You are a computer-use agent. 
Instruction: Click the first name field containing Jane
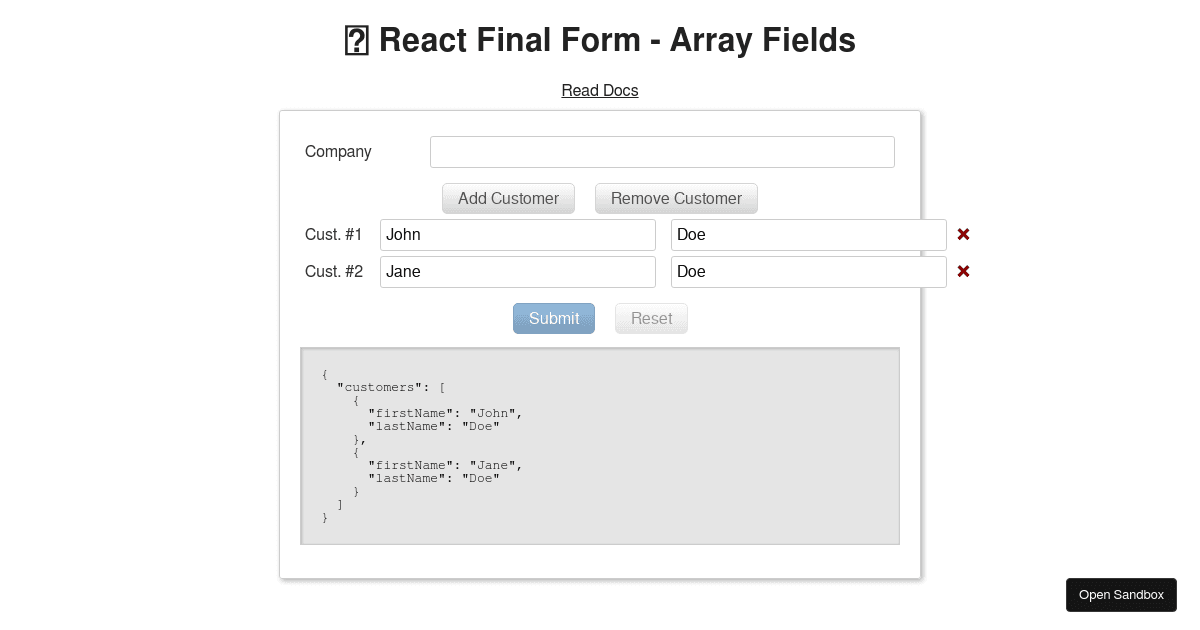click(517, 272)
